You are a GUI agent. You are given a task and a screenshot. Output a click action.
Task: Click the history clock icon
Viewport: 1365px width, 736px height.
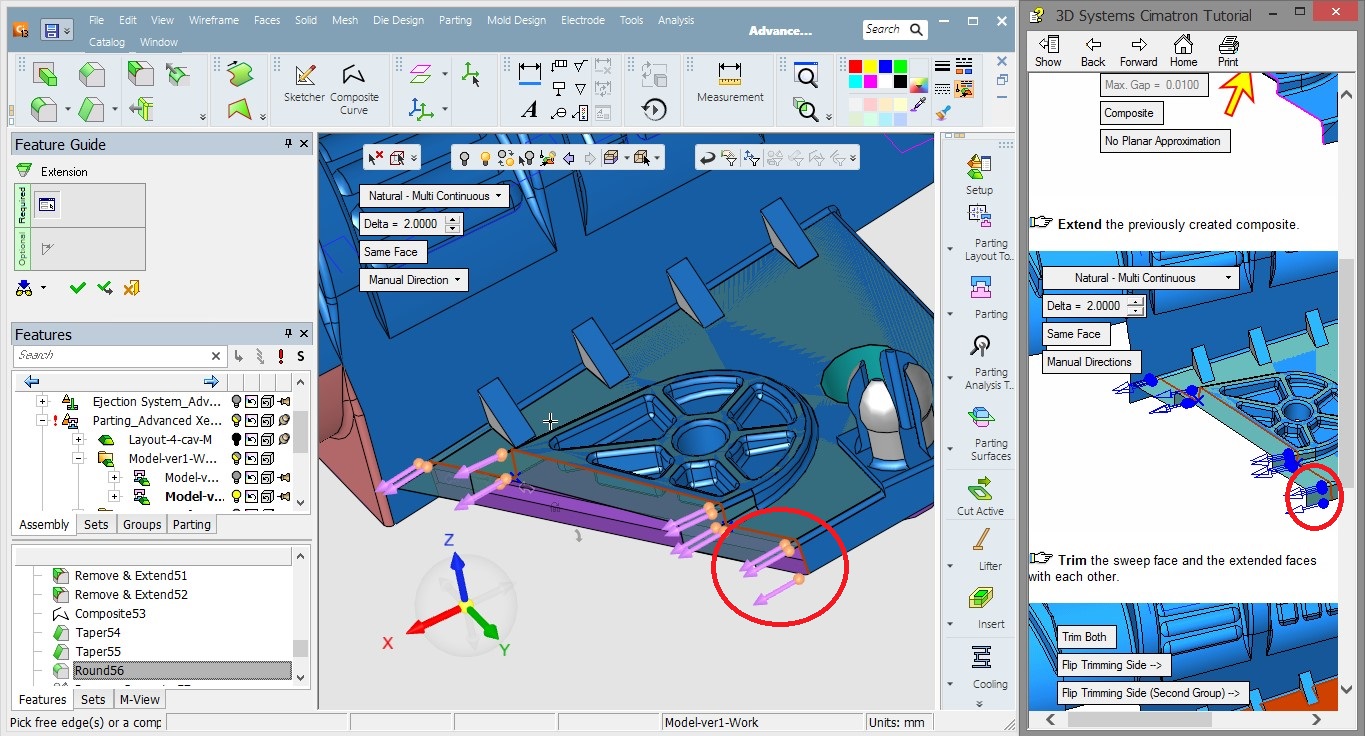[x=654, y=108]
